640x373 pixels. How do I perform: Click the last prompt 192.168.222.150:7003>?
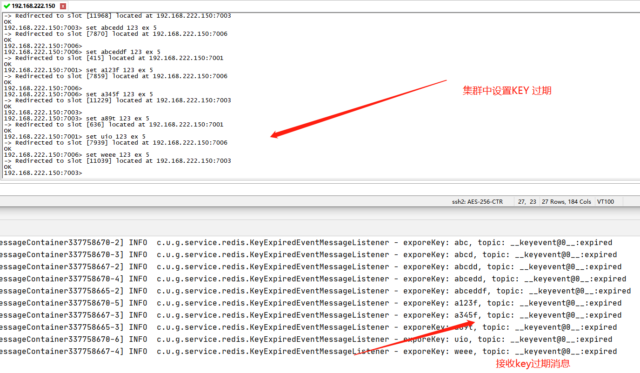(43, 173)
